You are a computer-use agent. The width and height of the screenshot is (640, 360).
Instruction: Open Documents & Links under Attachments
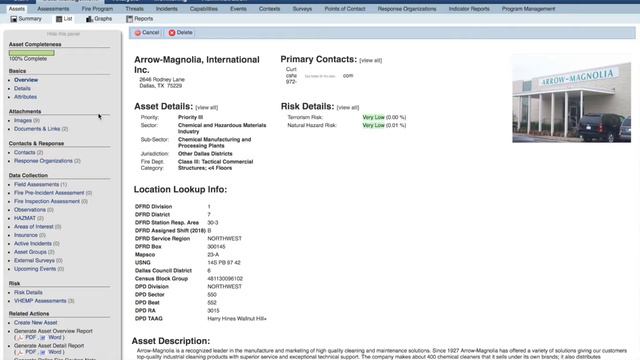(x=37, y=129)
